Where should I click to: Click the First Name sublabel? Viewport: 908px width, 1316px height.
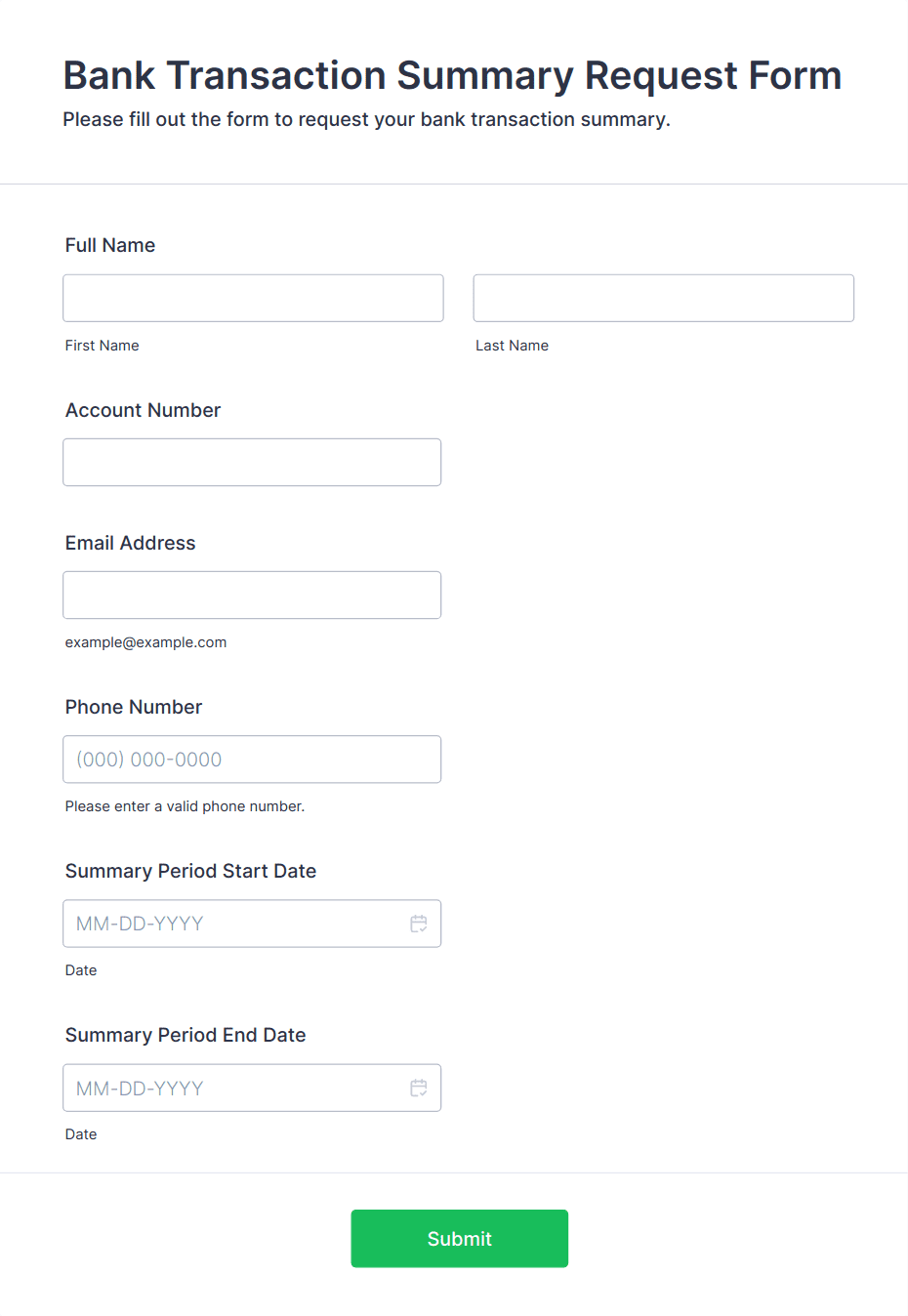[102, 346]
